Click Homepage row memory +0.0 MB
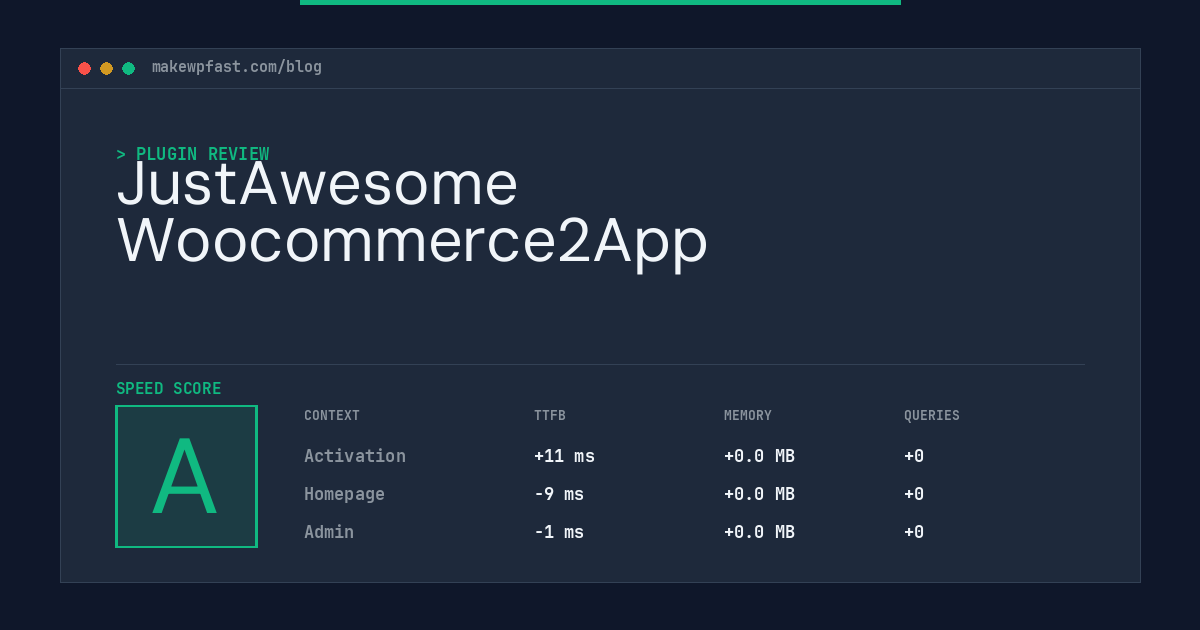This screenshot has width=1200, height=630. pos(759,494)
